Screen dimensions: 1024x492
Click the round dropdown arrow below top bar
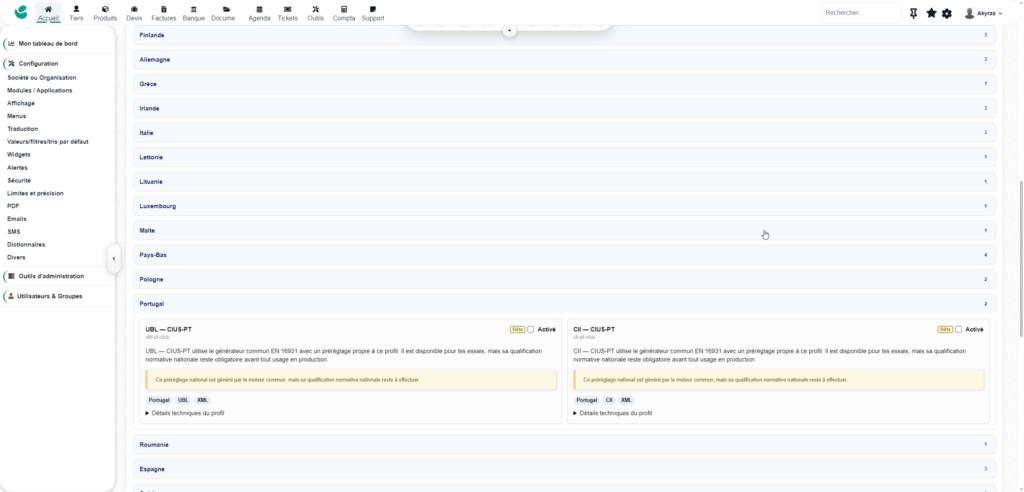tap(510, 31)
